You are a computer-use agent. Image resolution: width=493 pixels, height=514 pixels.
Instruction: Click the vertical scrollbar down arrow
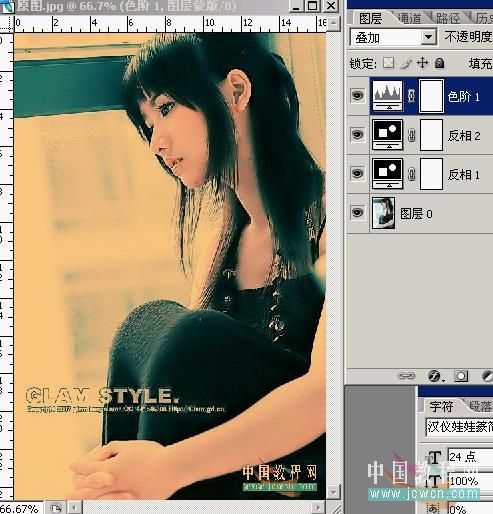(x=333, y=492)
